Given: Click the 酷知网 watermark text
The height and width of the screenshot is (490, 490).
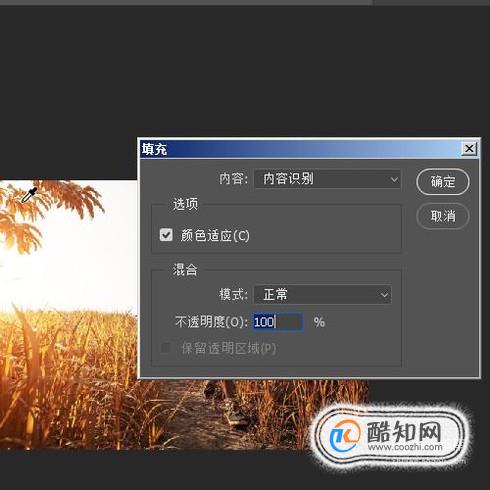Looking at the screenshot, I should tap(404, 431).
